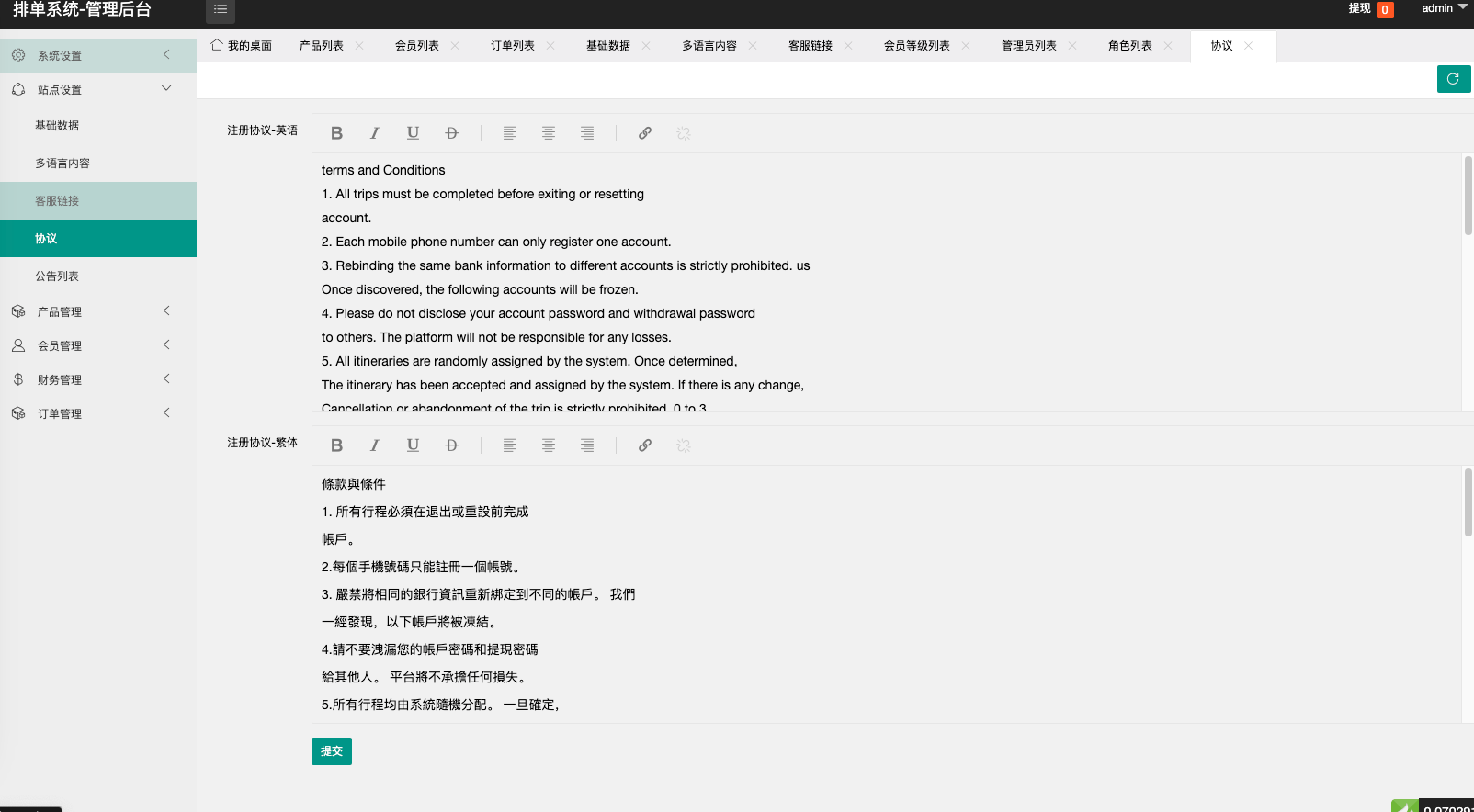Viewport: 1474px width, 812px height.
Task: Apply underline in the Traditional Chinese editor
Action: [x=413, y=445]
